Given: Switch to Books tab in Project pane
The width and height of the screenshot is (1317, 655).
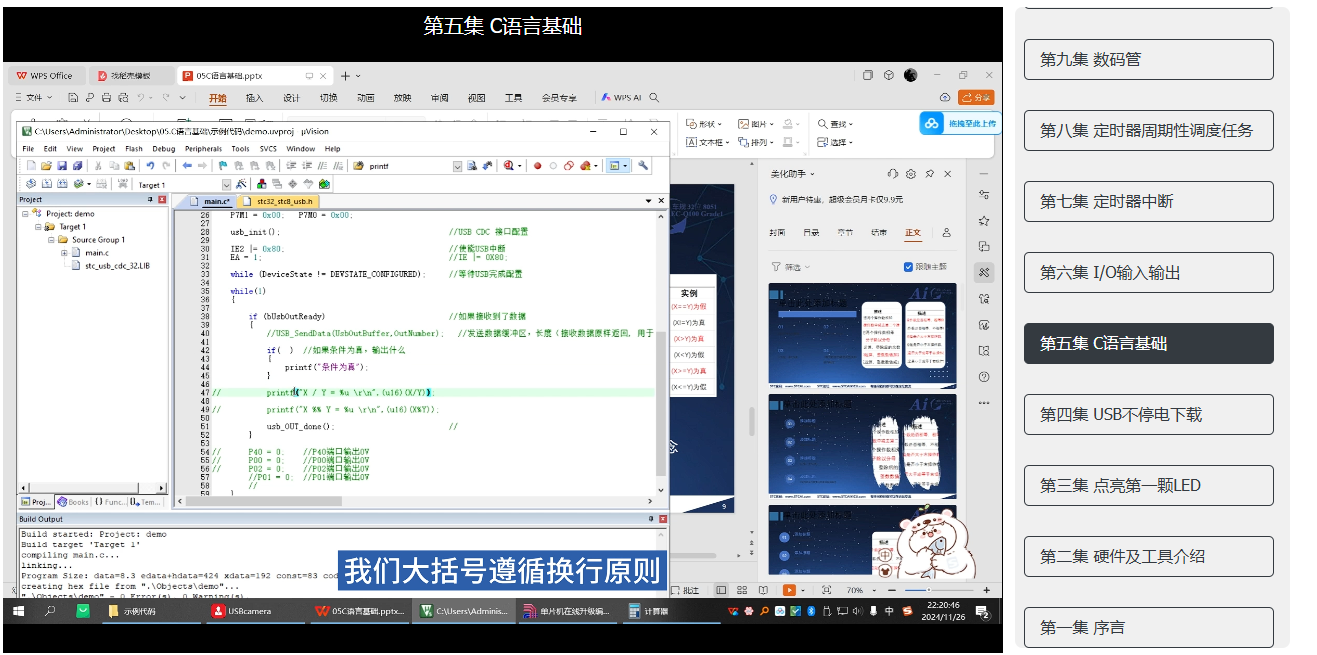Looking at the screenshot, I should click(73, 502).
